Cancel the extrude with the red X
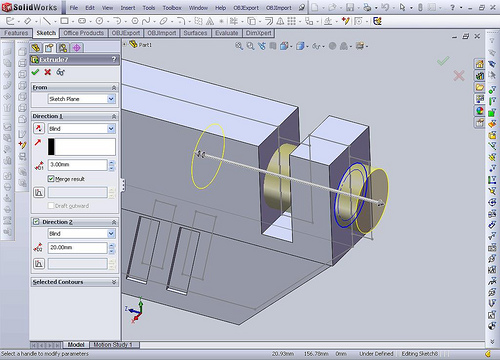 (48, 72)
